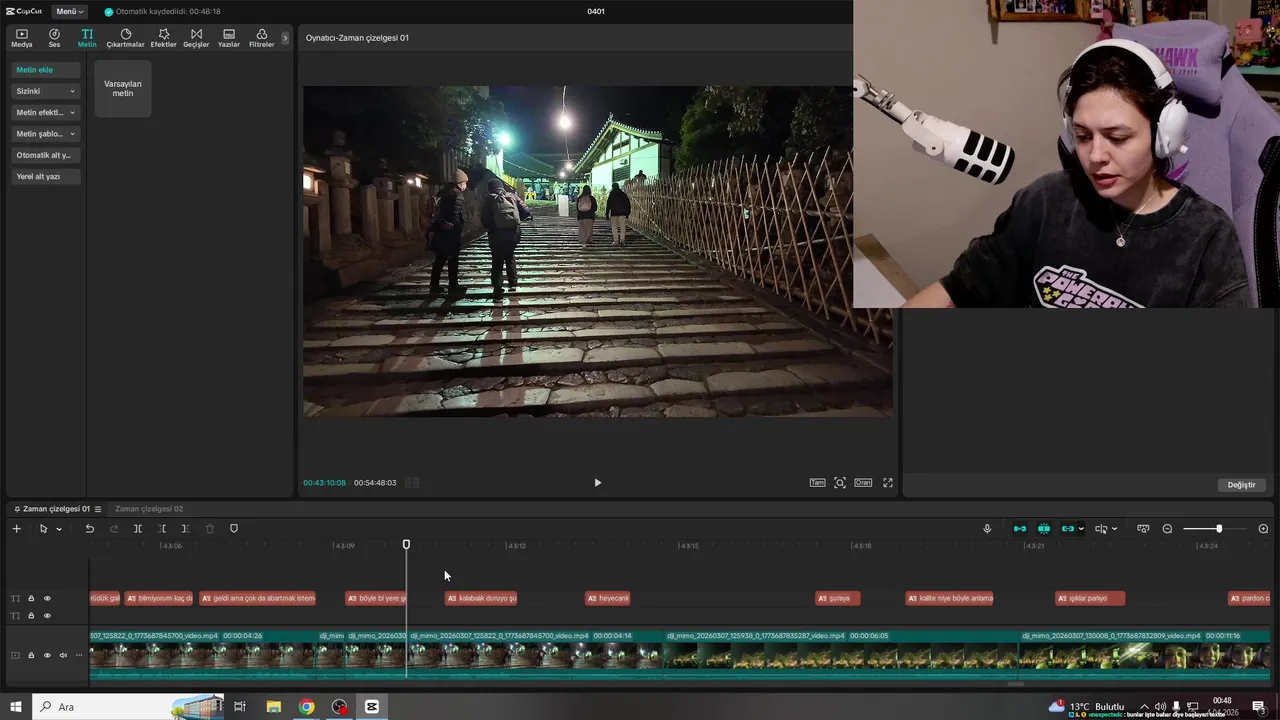
Task: Open the Yazılar captions tab
Action: click(x=229, y=38)
